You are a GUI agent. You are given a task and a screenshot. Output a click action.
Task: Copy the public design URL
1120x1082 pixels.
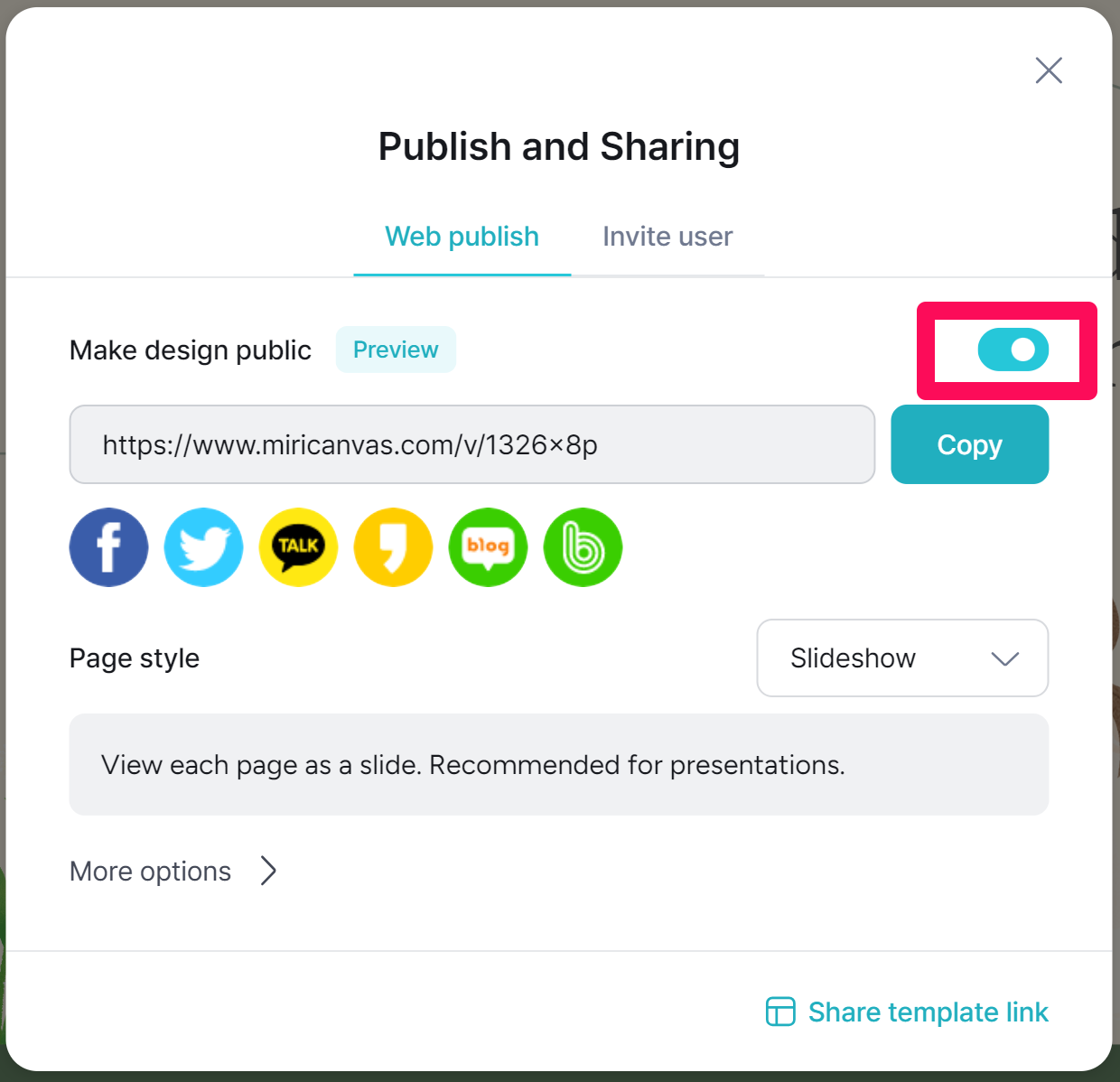pyautogui.click(x=970, y=444)
